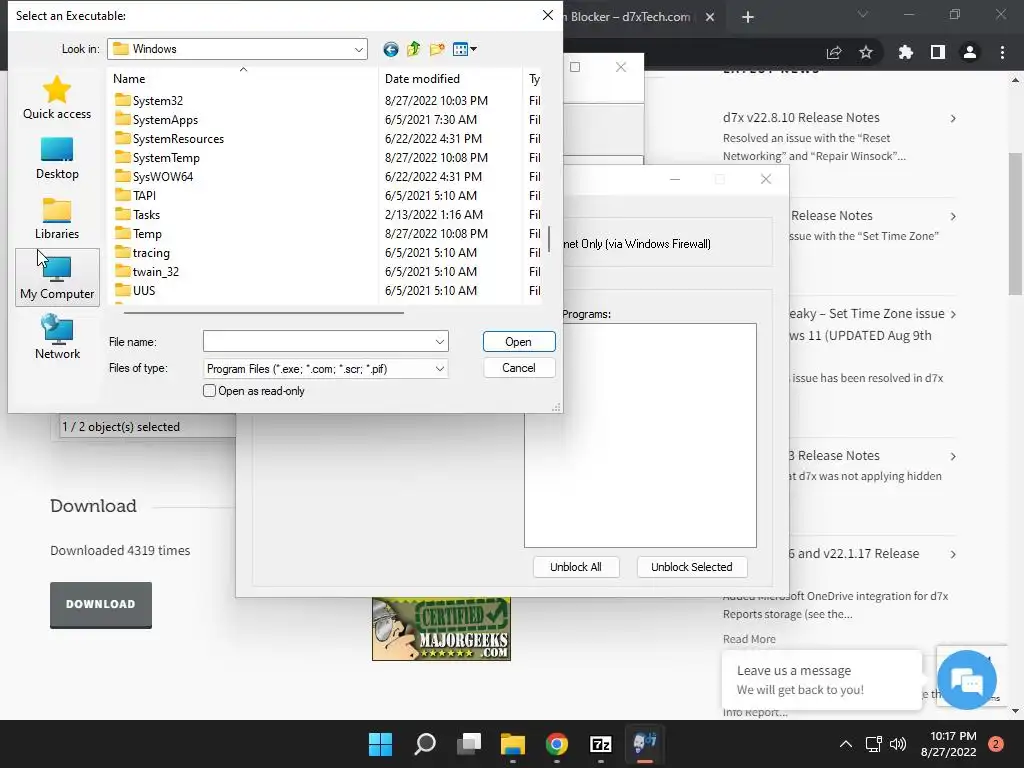
Task: Open Chrome extensions puzzle icon
Action: tap(905, 52)
